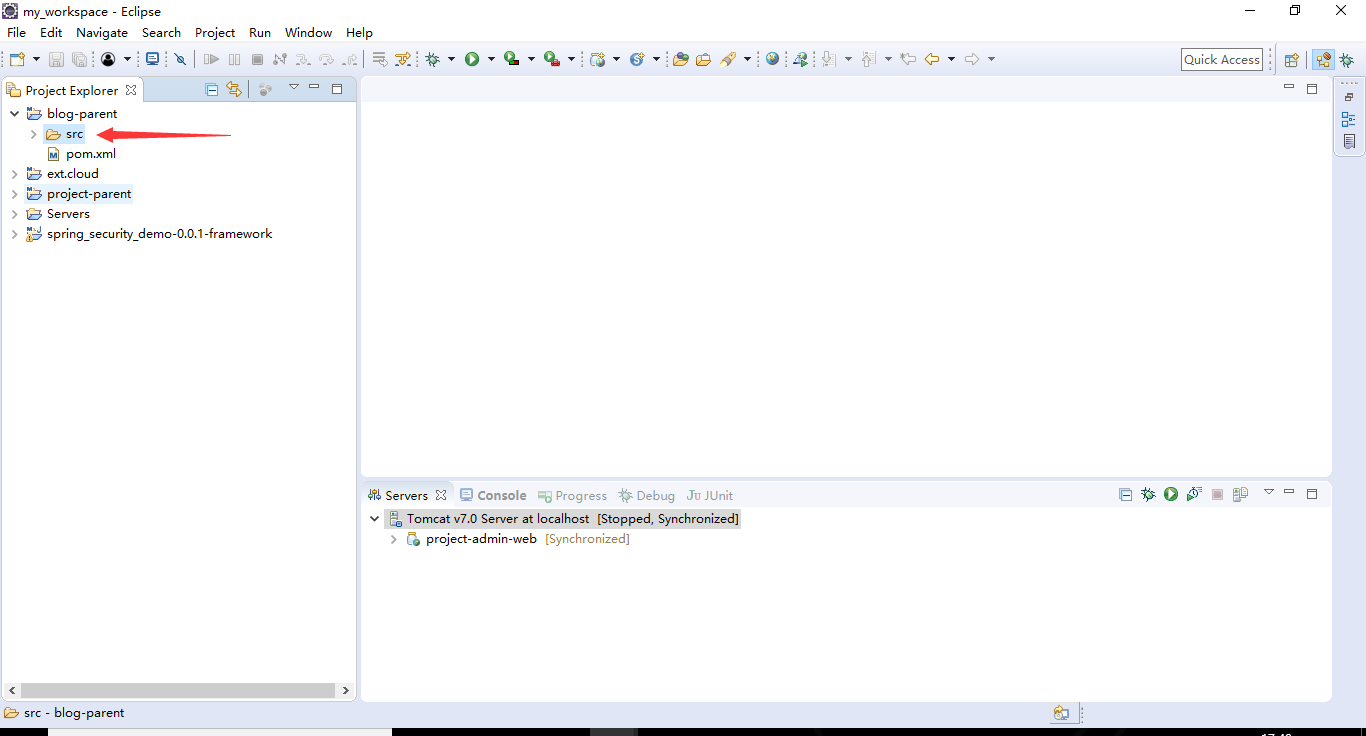
Task: Click the Save All toolbar icon
Action: (x=79, y=59)
